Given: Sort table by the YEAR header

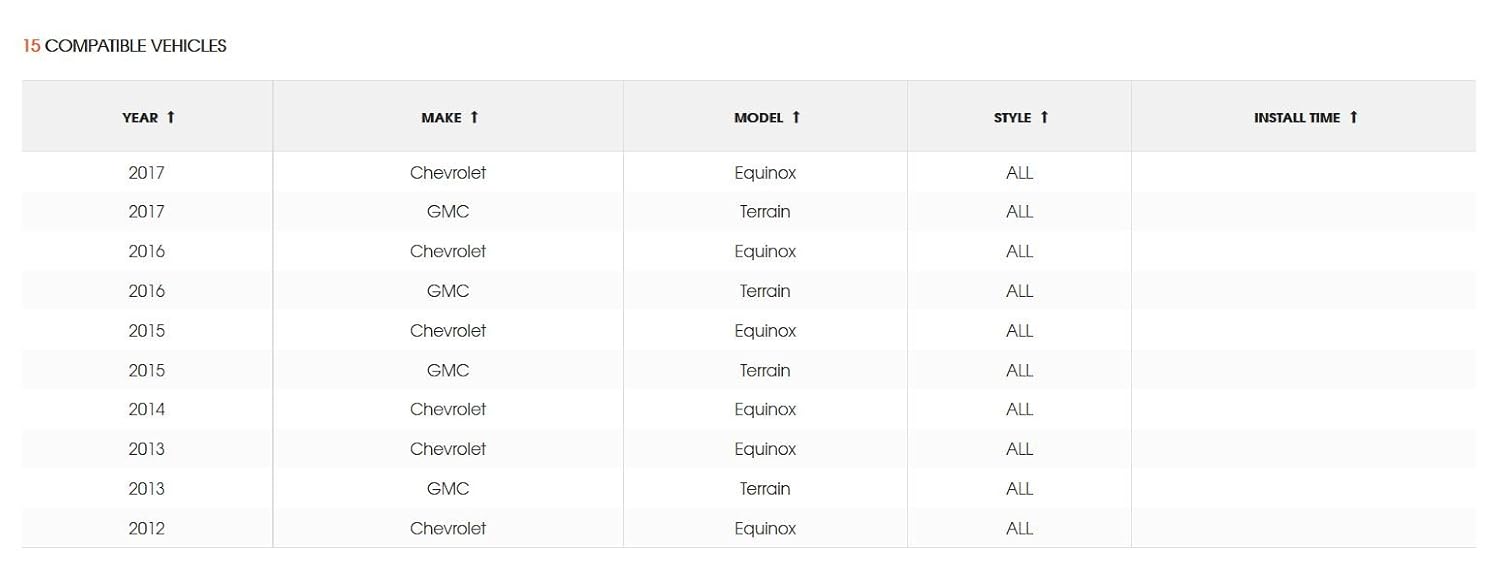Looking at the screenshot, I should click(x=140, y=118).
